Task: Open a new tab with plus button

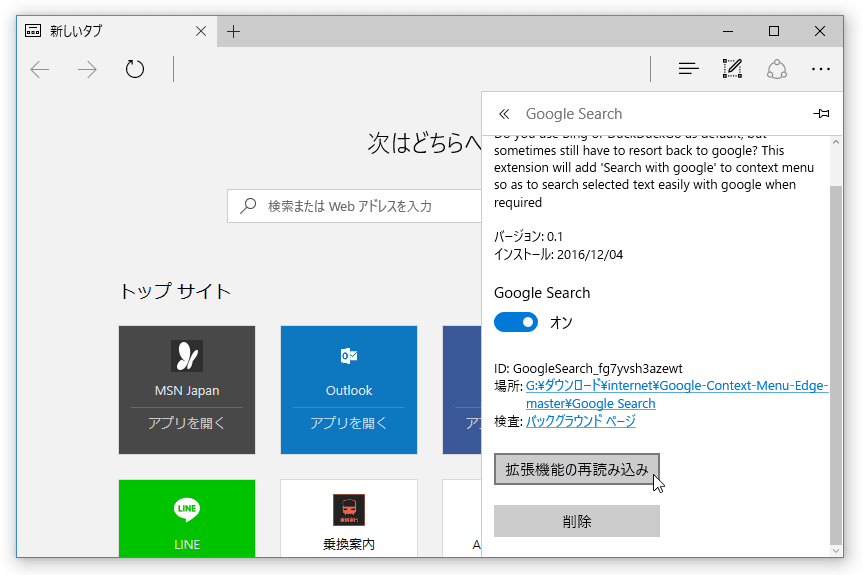Action: [x=233, y=31]
